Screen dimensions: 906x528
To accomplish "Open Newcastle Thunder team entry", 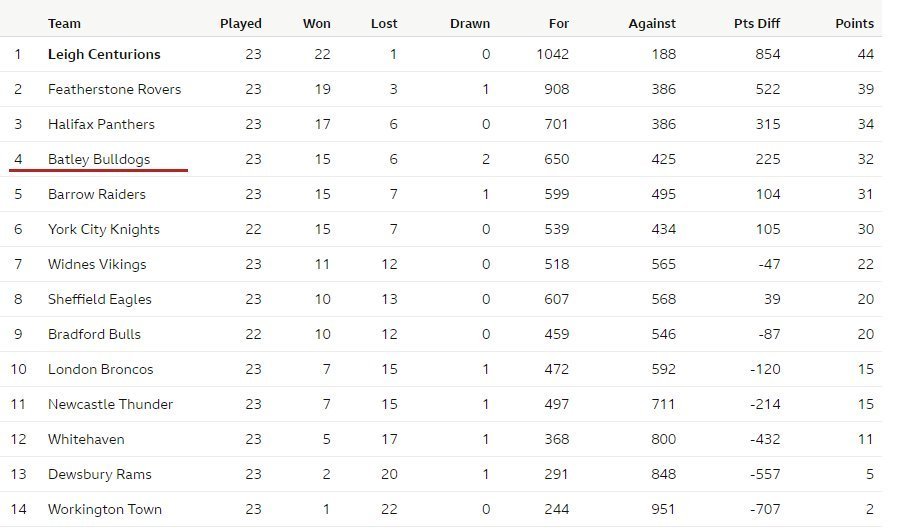I will pyautogui.click(x=110, y=404).
